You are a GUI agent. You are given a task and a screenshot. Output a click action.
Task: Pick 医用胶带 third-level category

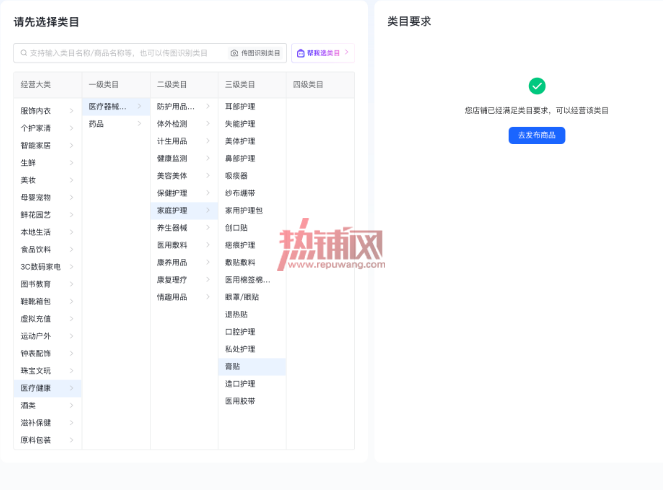[252, 401]
